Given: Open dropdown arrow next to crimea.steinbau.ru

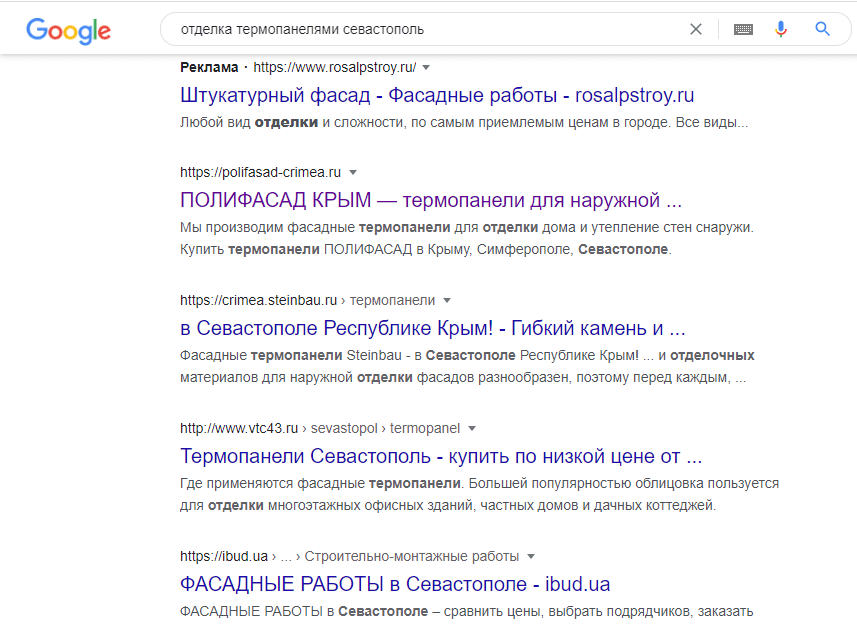Looking at the screenshot, I should pos(447,300).
